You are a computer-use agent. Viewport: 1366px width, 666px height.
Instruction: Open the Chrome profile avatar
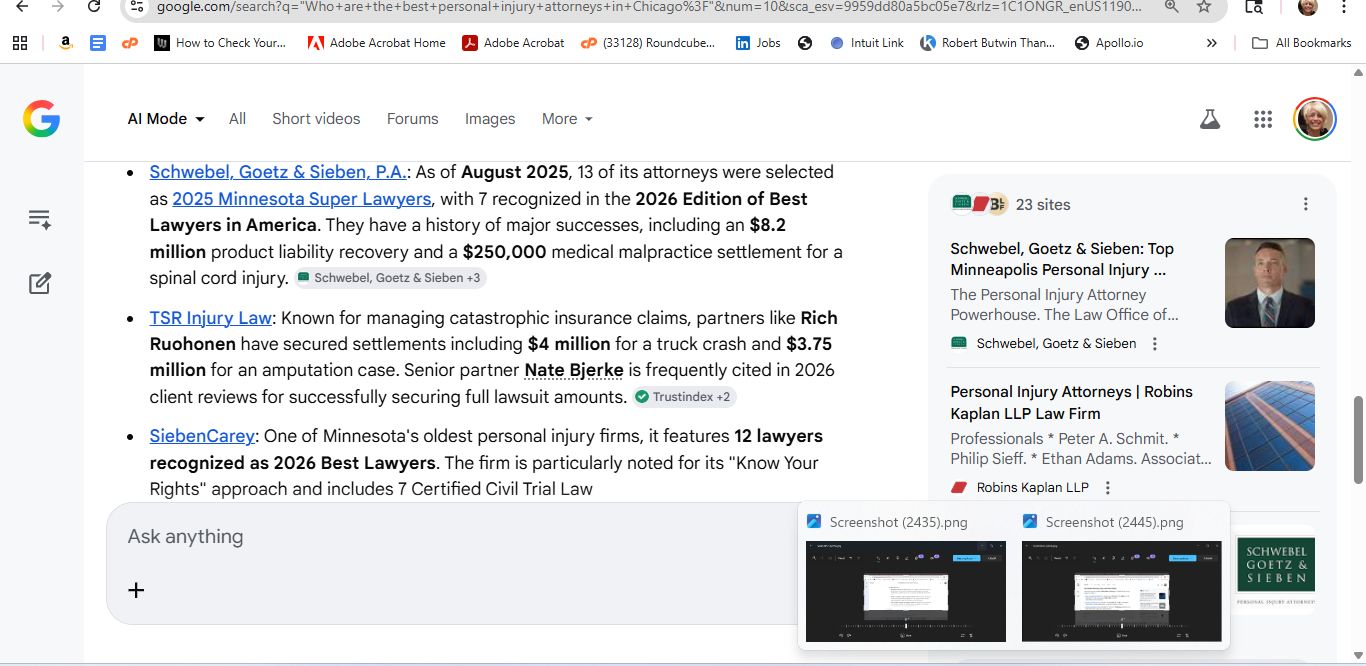coord(1308,6)
